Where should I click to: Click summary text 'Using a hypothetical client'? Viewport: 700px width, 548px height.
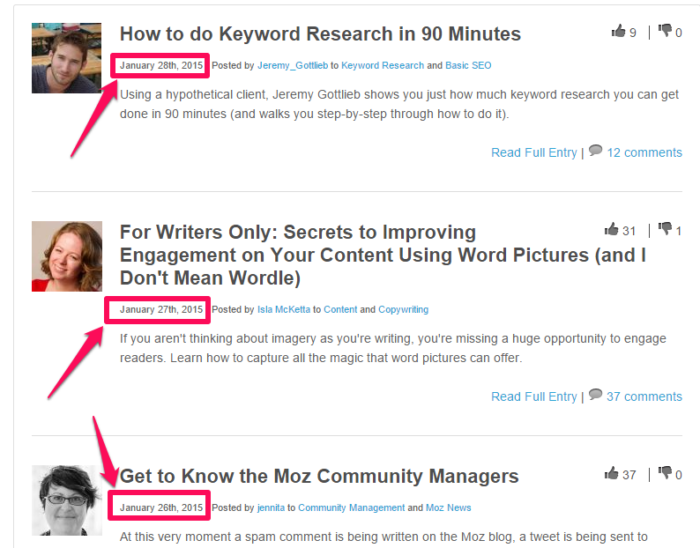click(194, 95)
